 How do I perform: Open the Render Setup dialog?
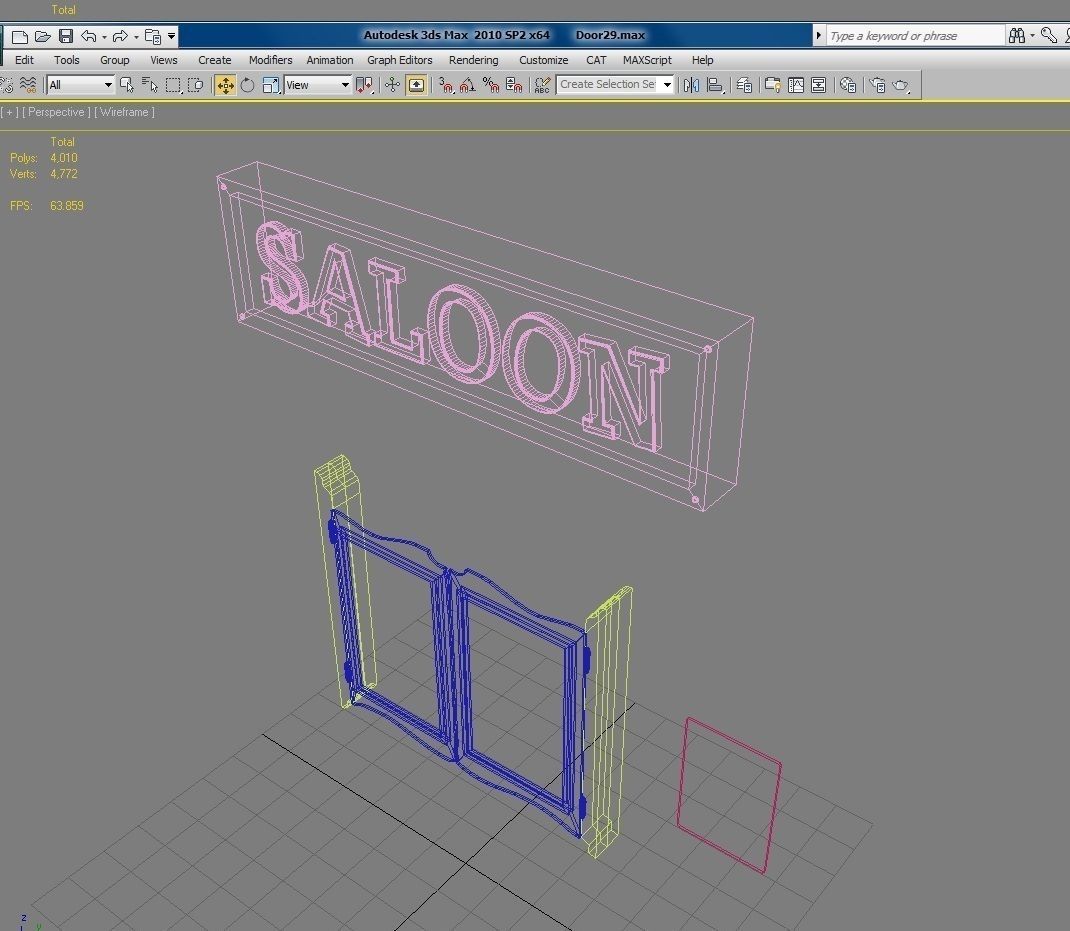(877, 85)
